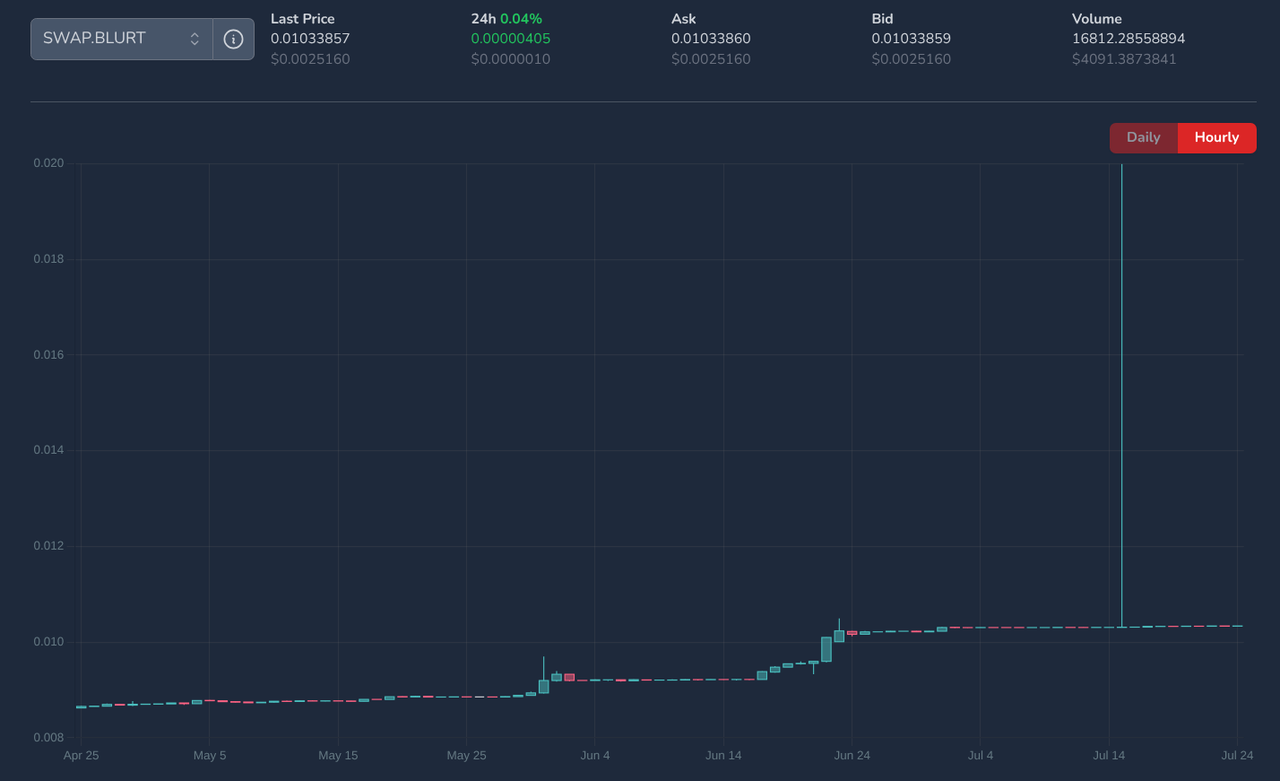Screen dimensions: 1280x781
Task: Click the Ask heading
Action: pyautogui.click(x=684, y=19)
